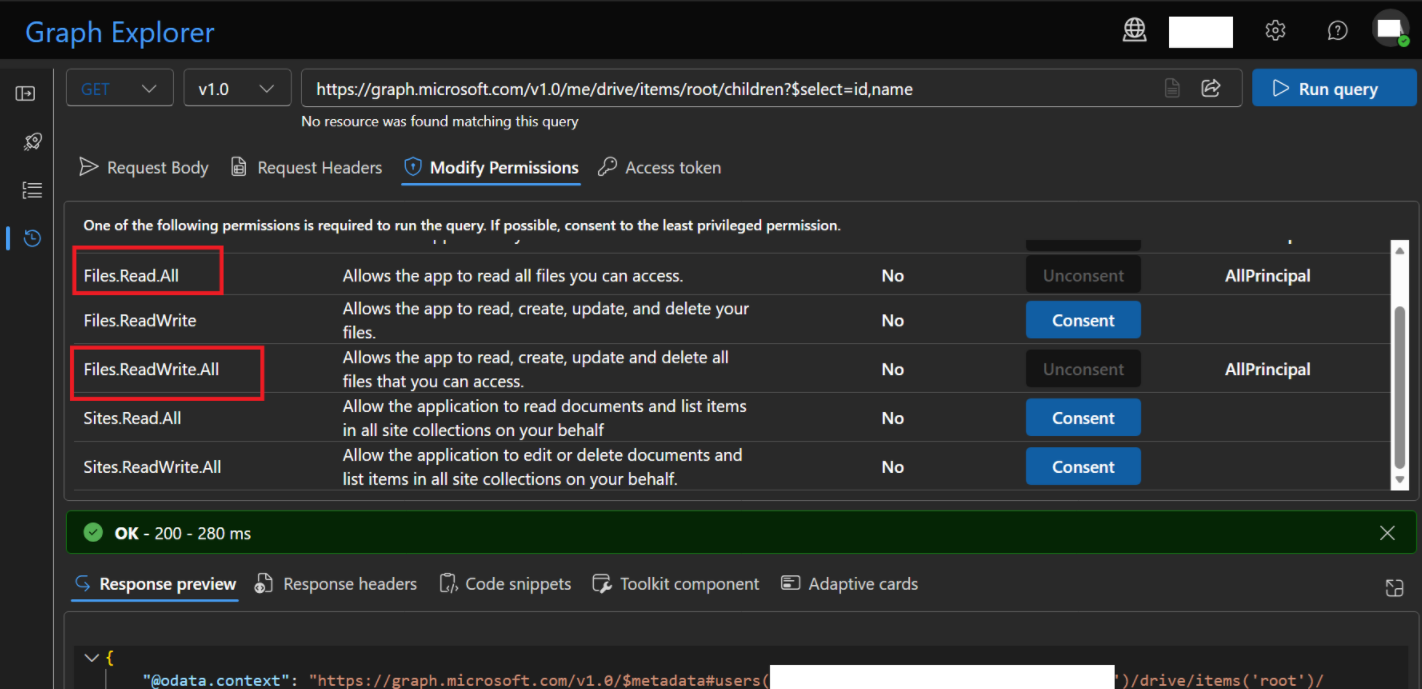Click the tenant name box in header
The height and width of the screenshot is (689, 1422).
tap(1200, 31)
